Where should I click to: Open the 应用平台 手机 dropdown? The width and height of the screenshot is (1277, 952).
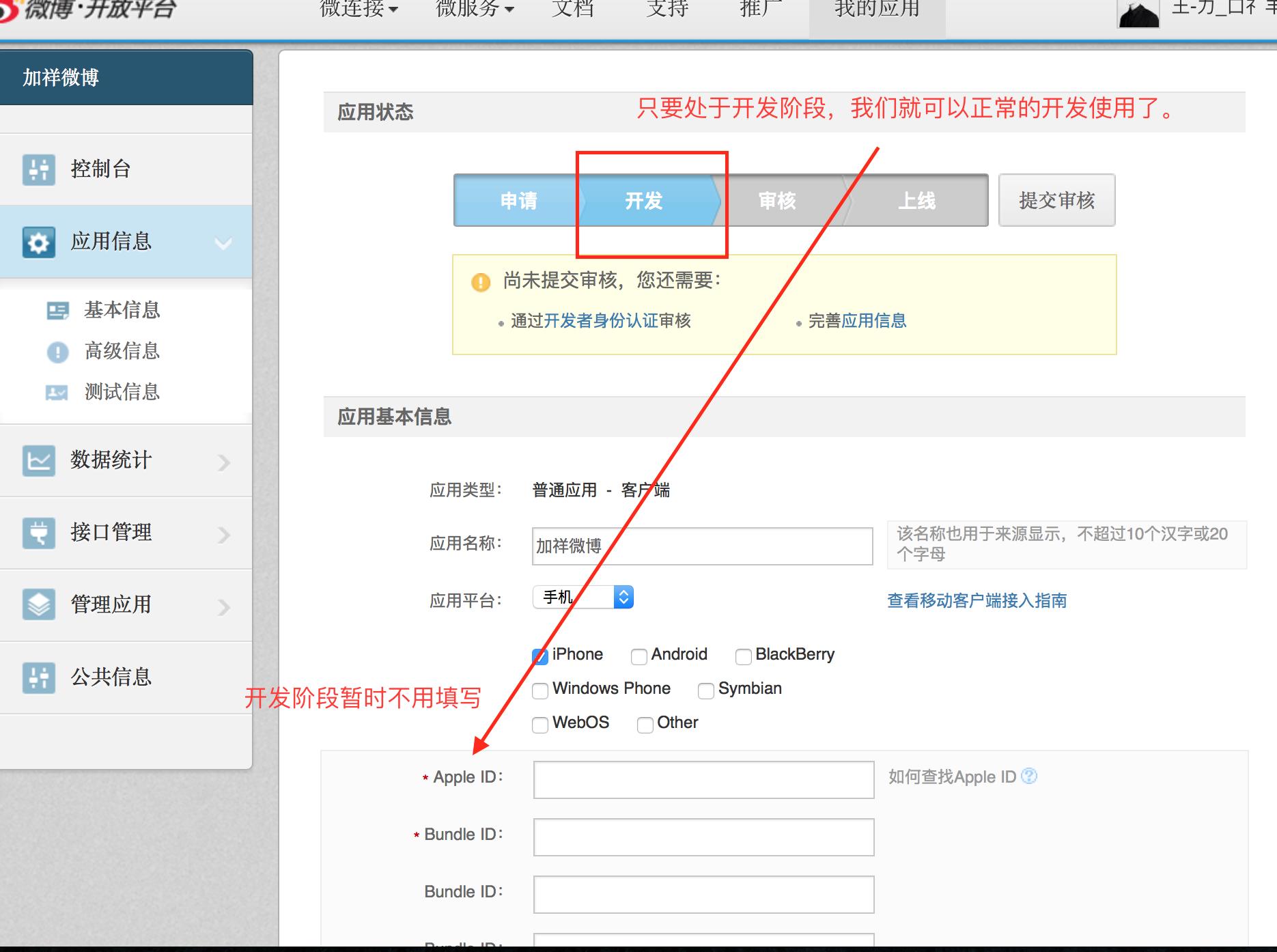[x=583, y=597]
